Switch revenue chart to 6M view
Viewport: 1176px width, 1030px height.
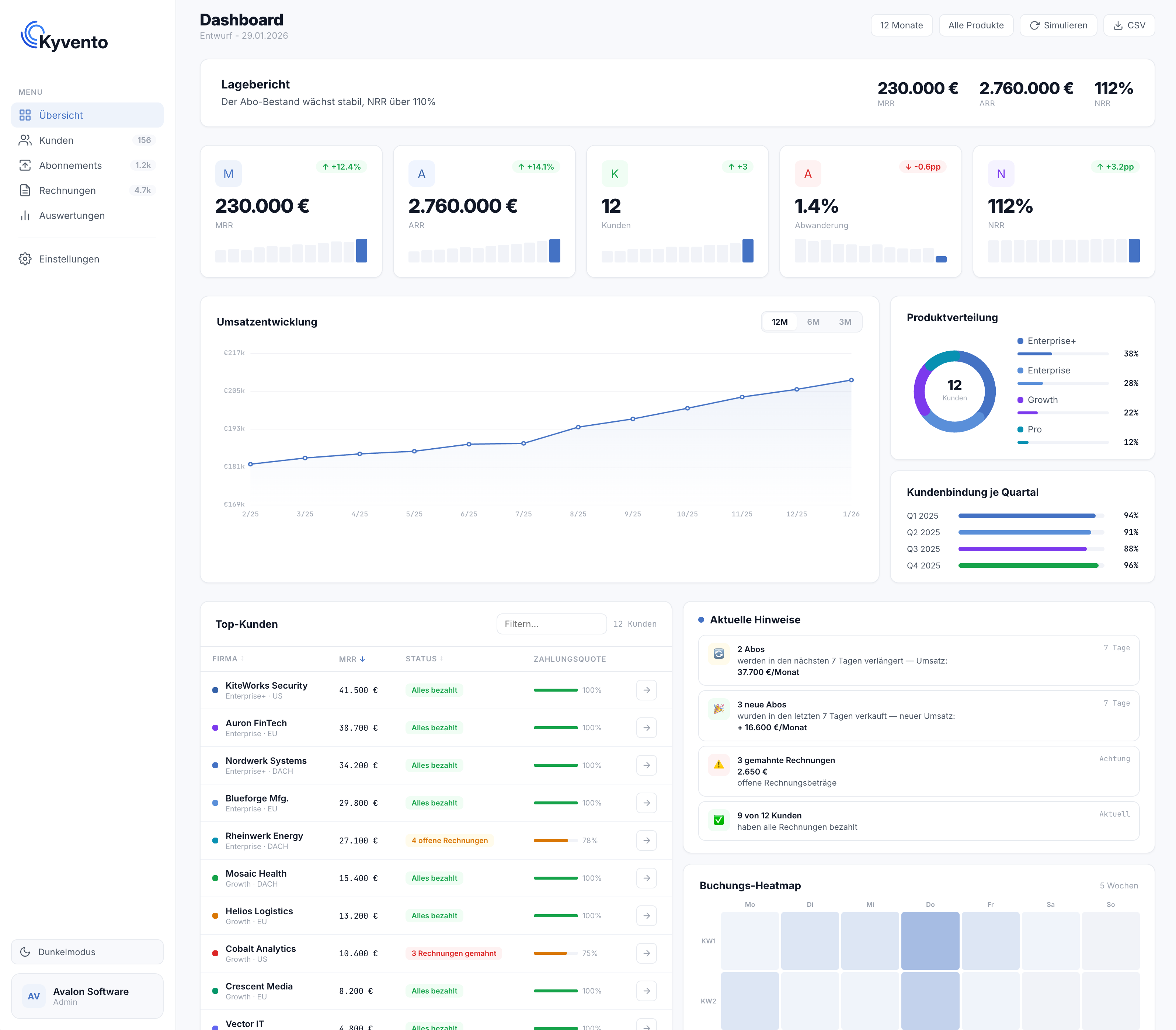coord(813,322)
